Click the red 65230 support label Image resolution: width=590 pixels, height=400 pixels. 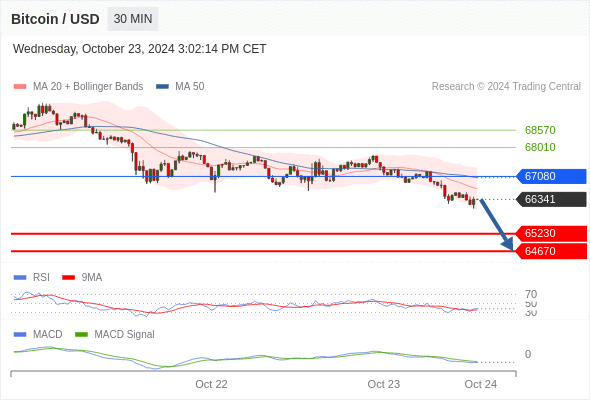pos(551,233)
